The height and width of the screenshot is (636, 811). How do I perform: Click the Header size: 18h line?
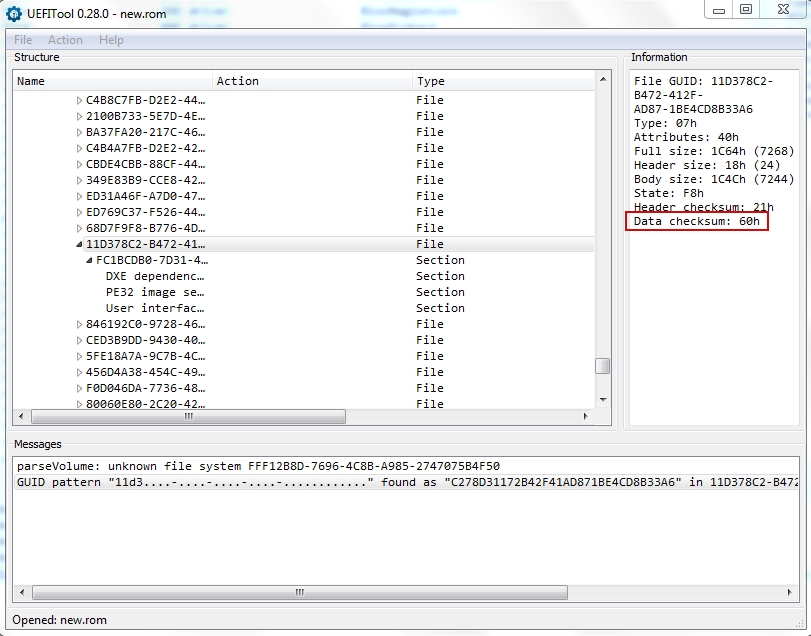click(707, 165)
